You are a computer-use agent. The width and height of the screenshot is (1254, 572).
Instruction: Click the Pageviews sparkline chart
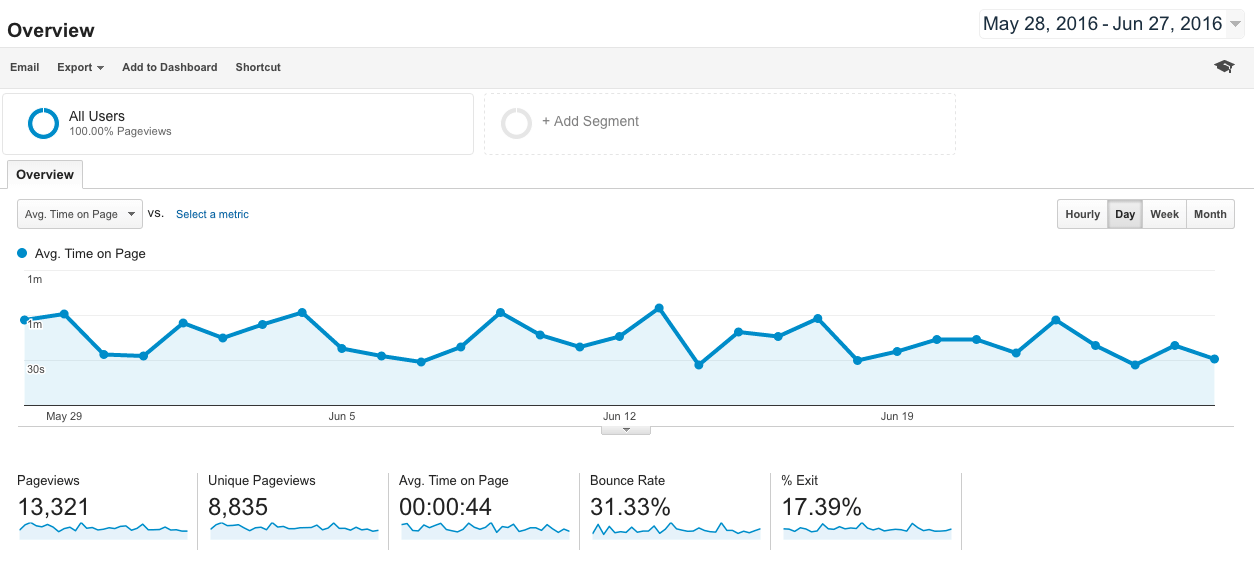[103, 529]
